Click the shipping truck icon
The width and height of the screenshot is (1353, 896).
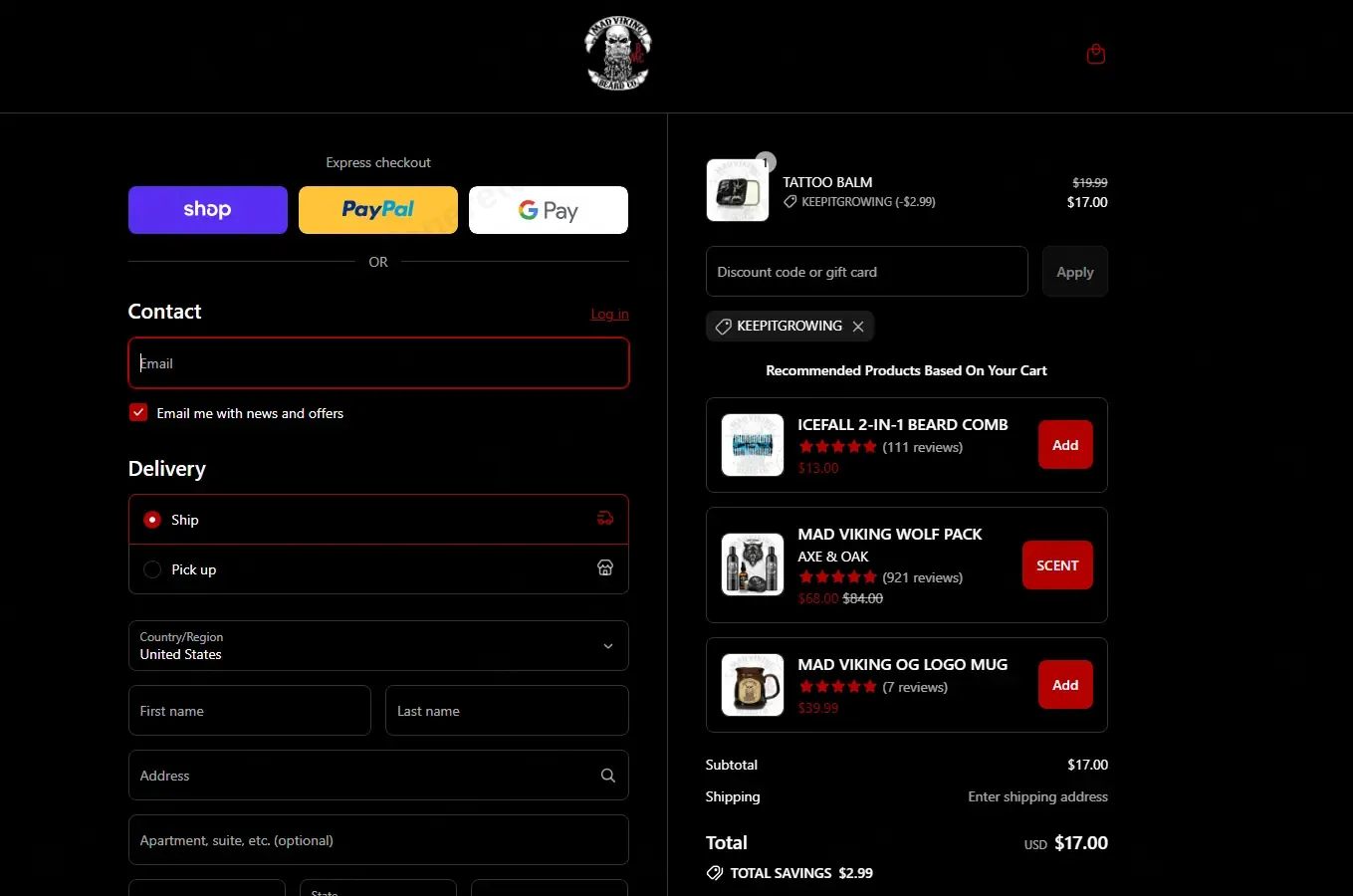(604, 519)
